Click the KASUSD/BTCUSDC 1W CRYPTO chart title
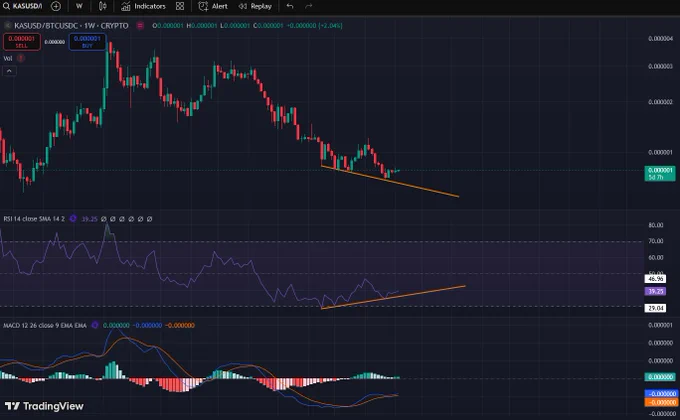This screenshot has width=680, height=420. pyautogui.click(x=71, y=26)
